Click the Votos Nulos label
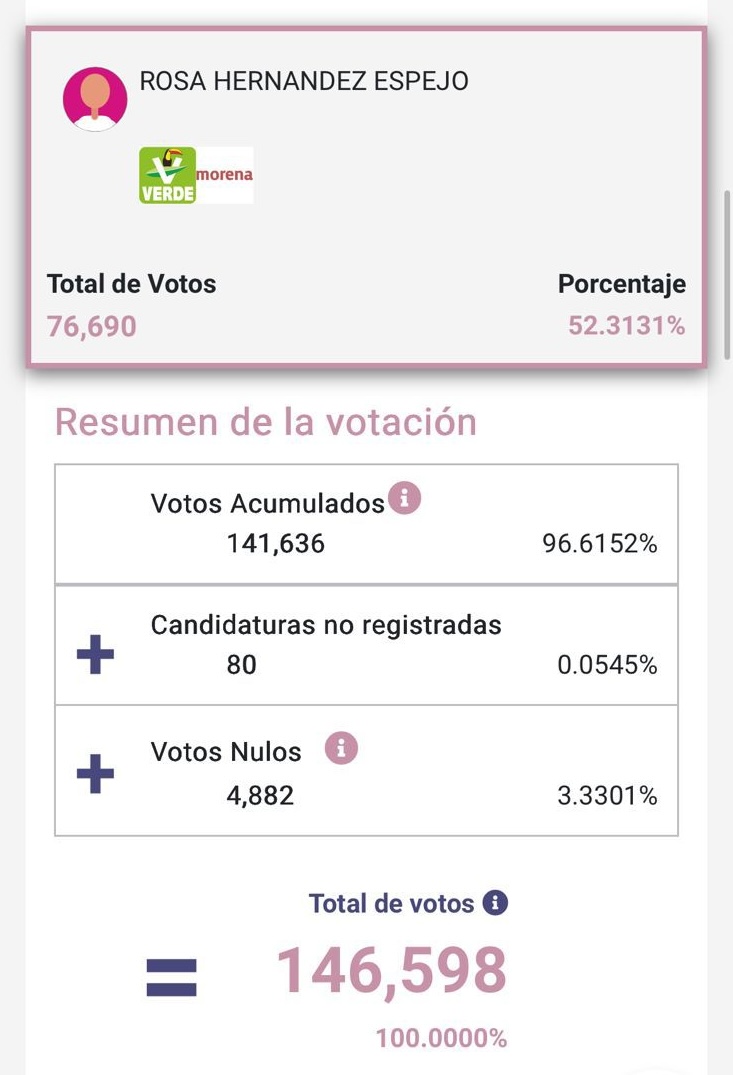Screen dimensions: 733x1075 pos(226,752)
